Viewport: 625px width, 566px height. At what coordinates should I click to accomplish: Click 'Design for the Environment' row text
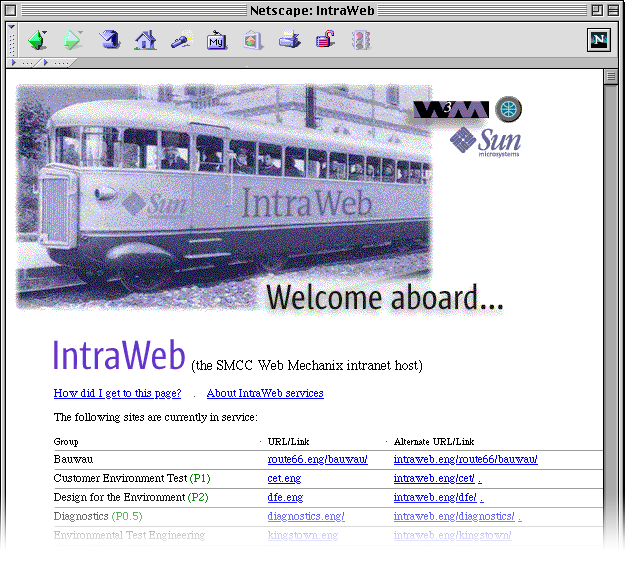click(120, 497)
